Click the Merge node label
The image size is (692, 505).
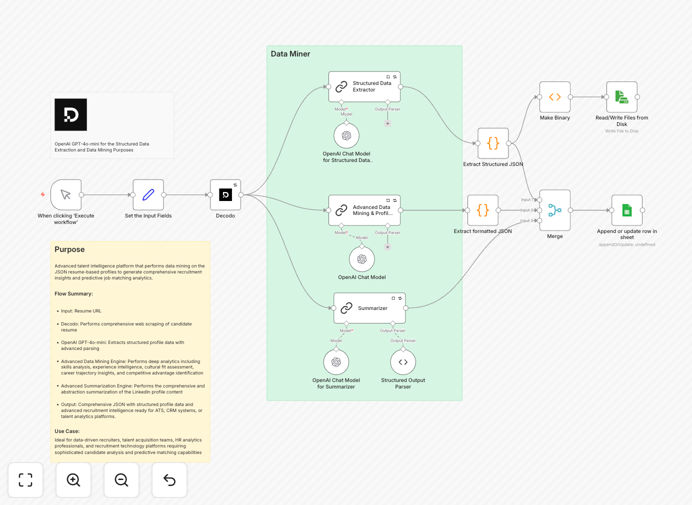(x=555, y=236)
